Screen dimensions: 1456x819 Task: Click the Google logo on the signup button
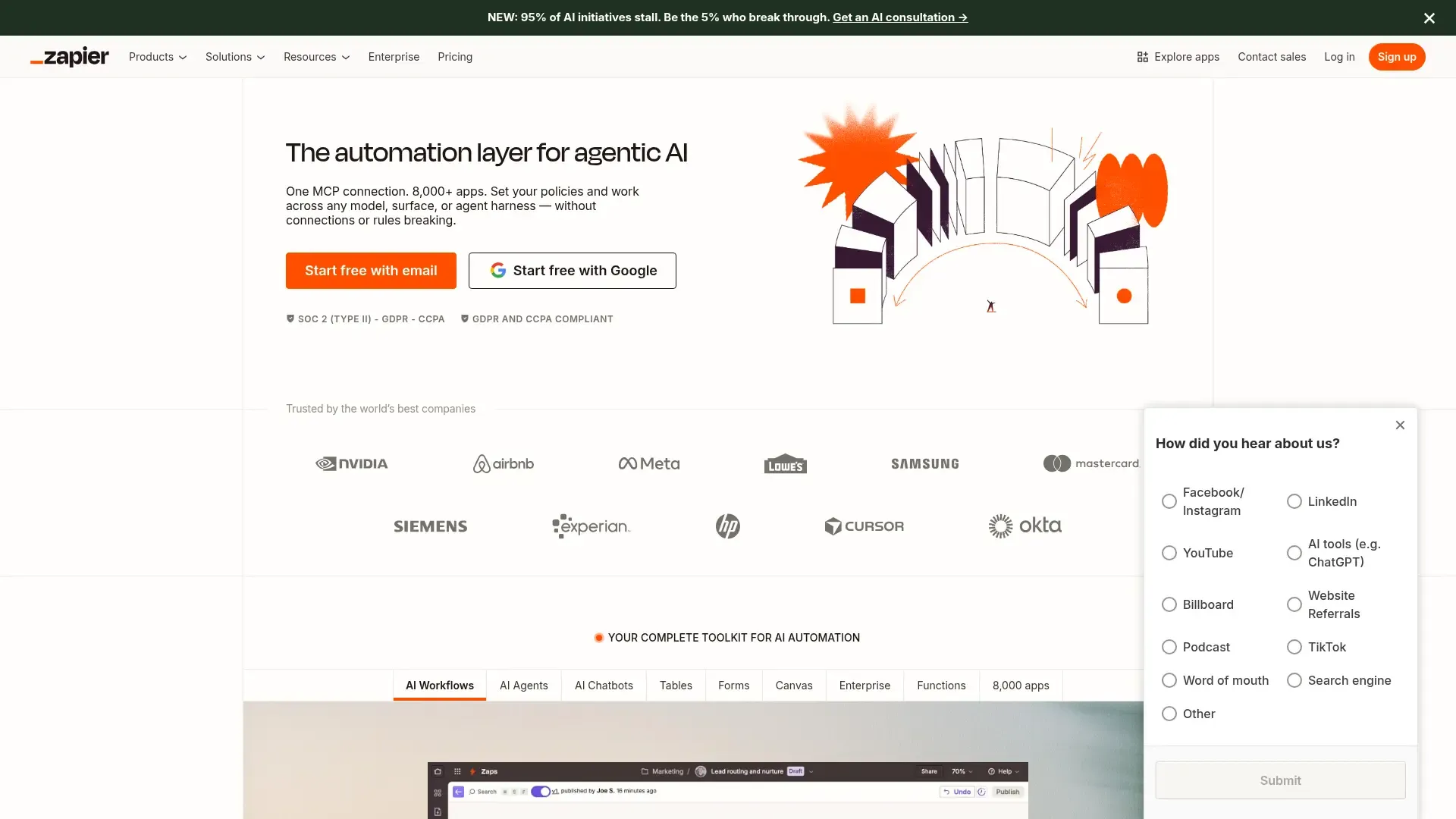pos(498,271)
